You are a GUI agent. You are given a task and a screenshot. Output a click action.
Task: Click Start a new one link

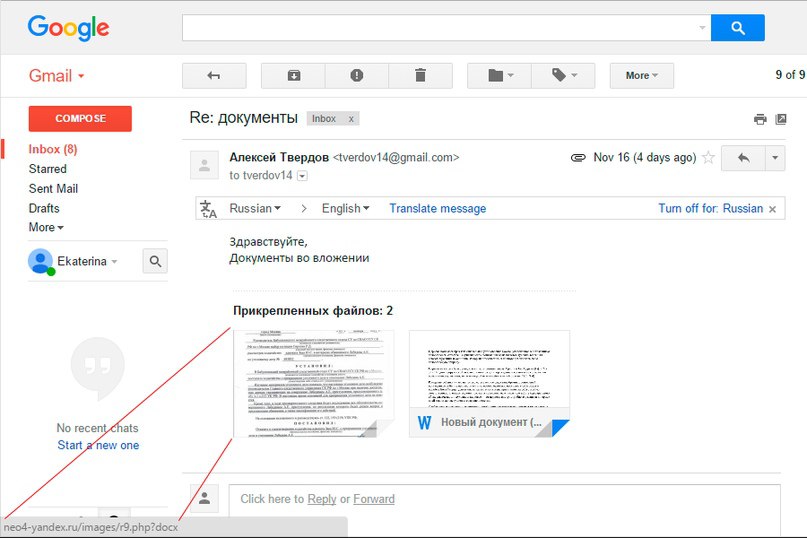[98, 445]
